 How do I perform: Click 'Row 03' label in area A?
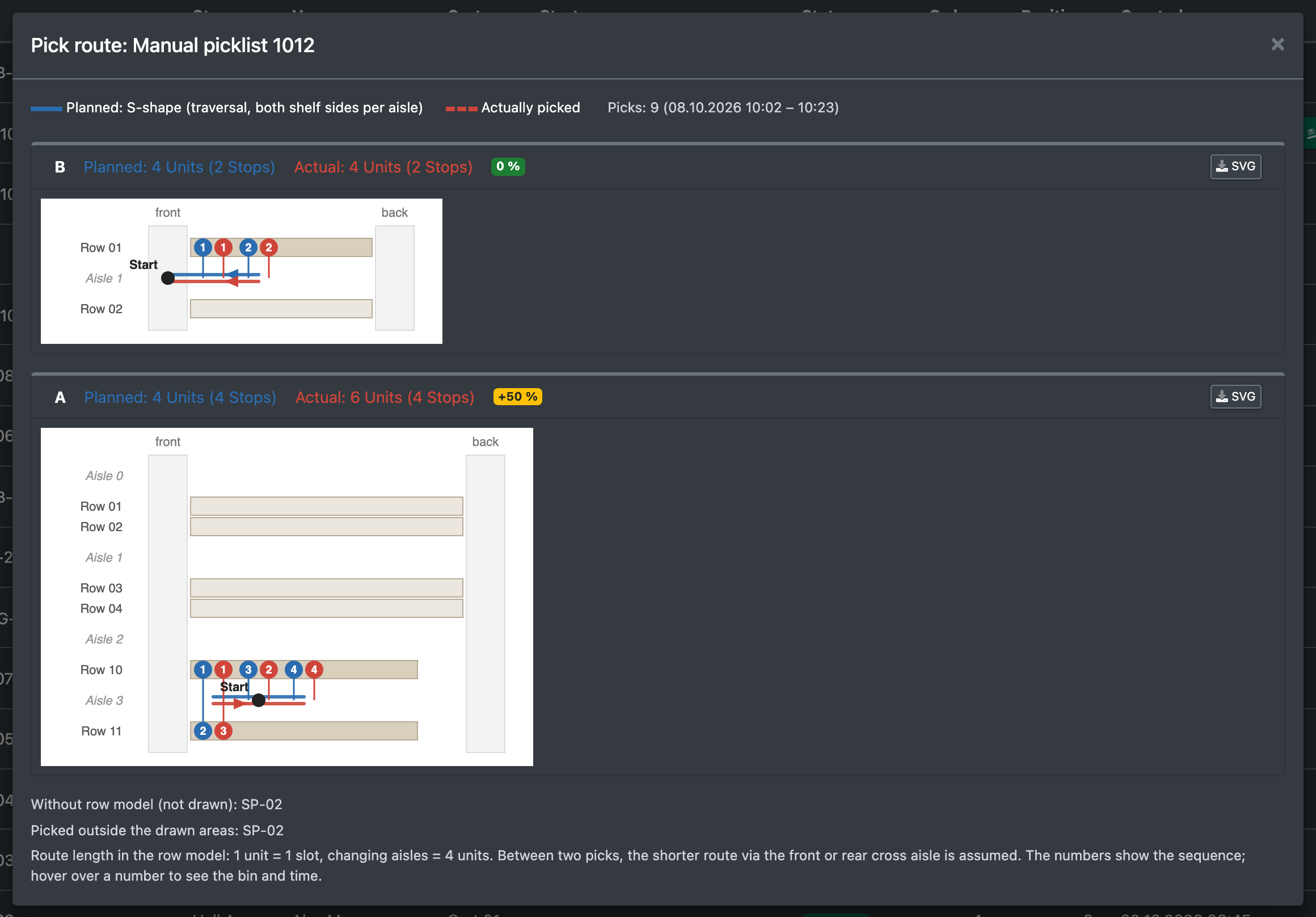tap(102, 588)
